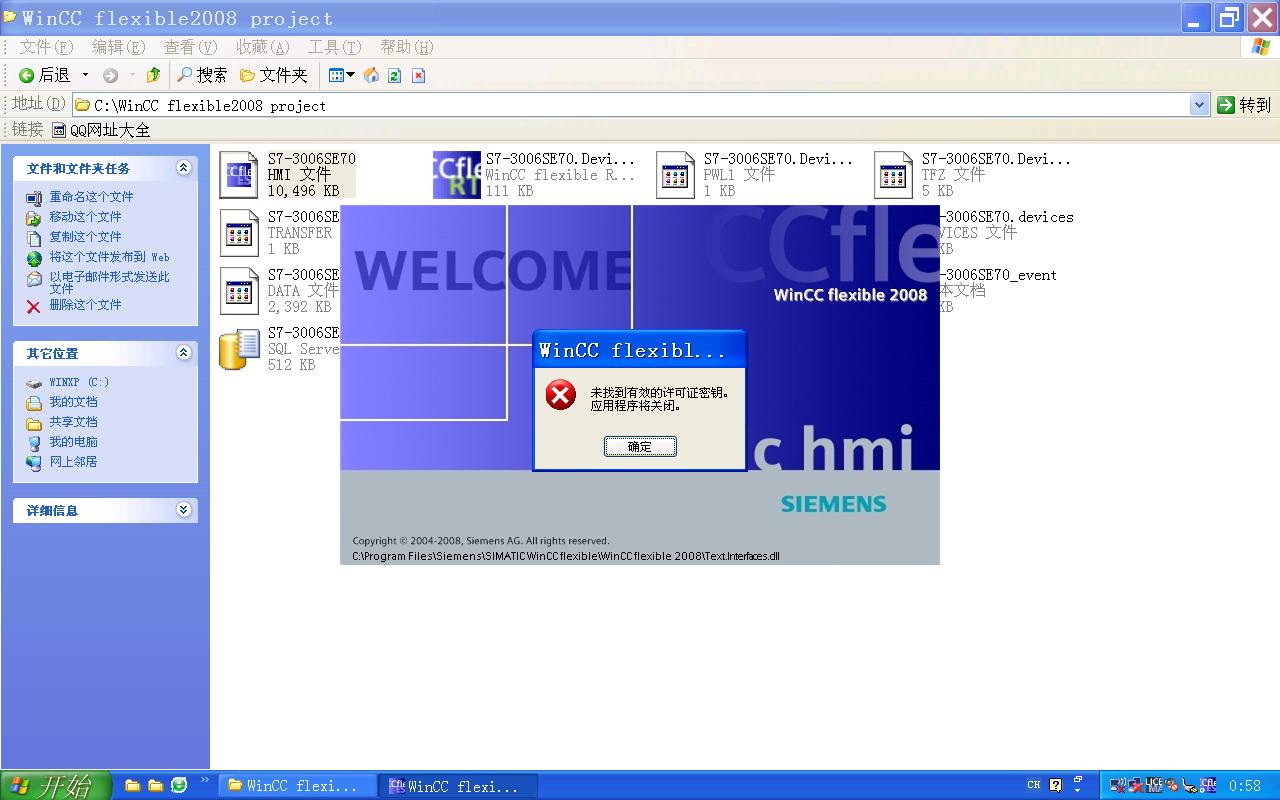Go up one folder level

(153, 75)
